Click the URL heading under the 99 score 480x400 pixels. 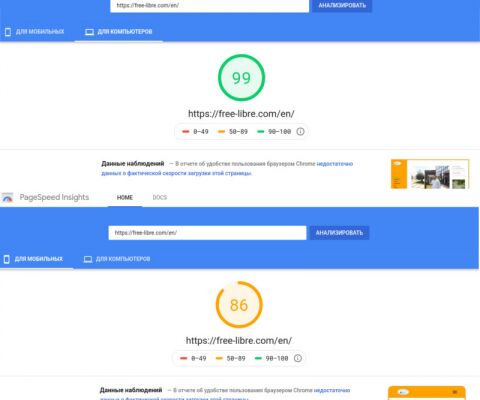[241, 114]
